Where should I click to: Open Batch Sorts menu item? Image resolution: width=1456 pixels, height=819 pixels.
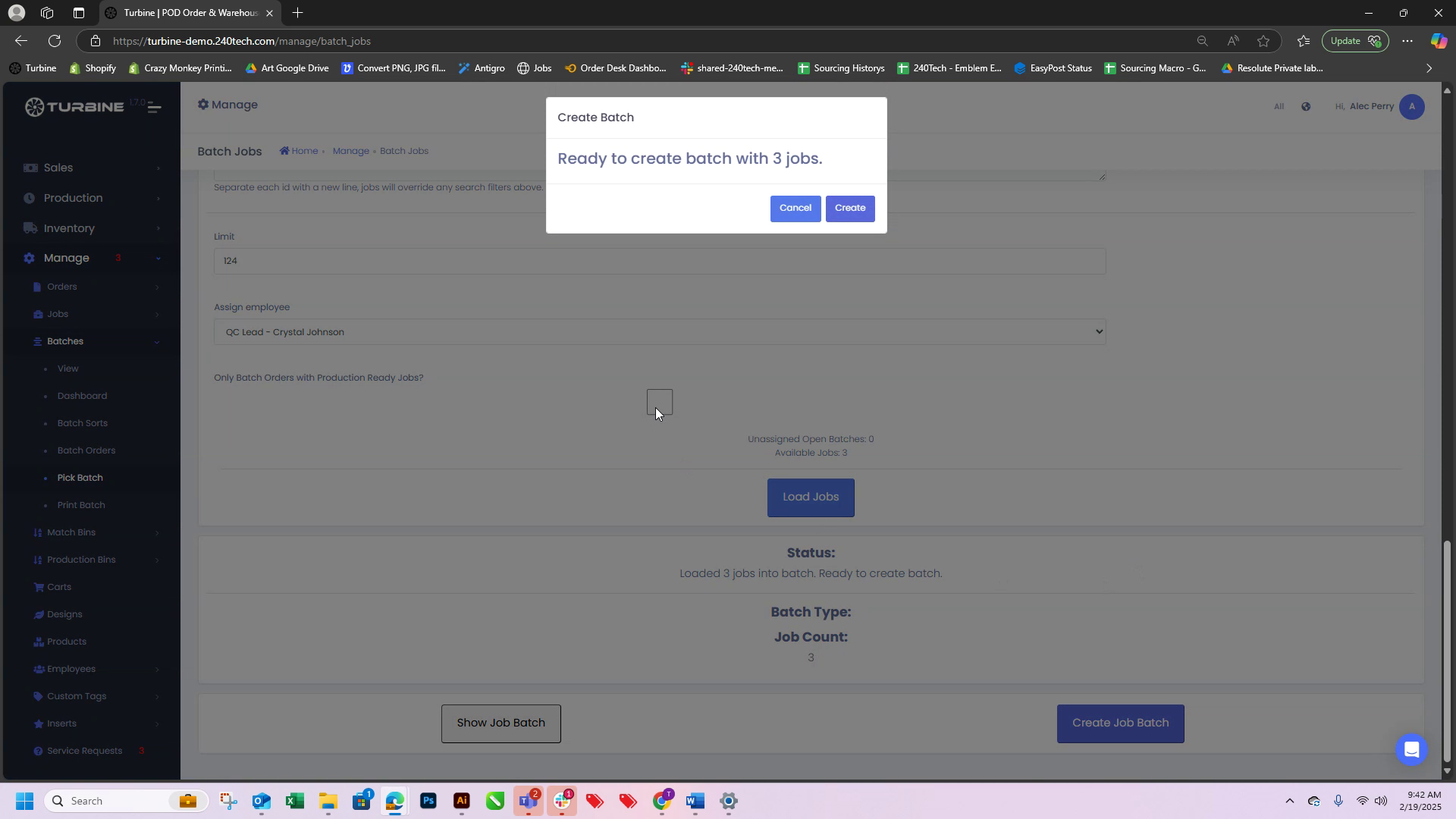(x=82, y=423)
